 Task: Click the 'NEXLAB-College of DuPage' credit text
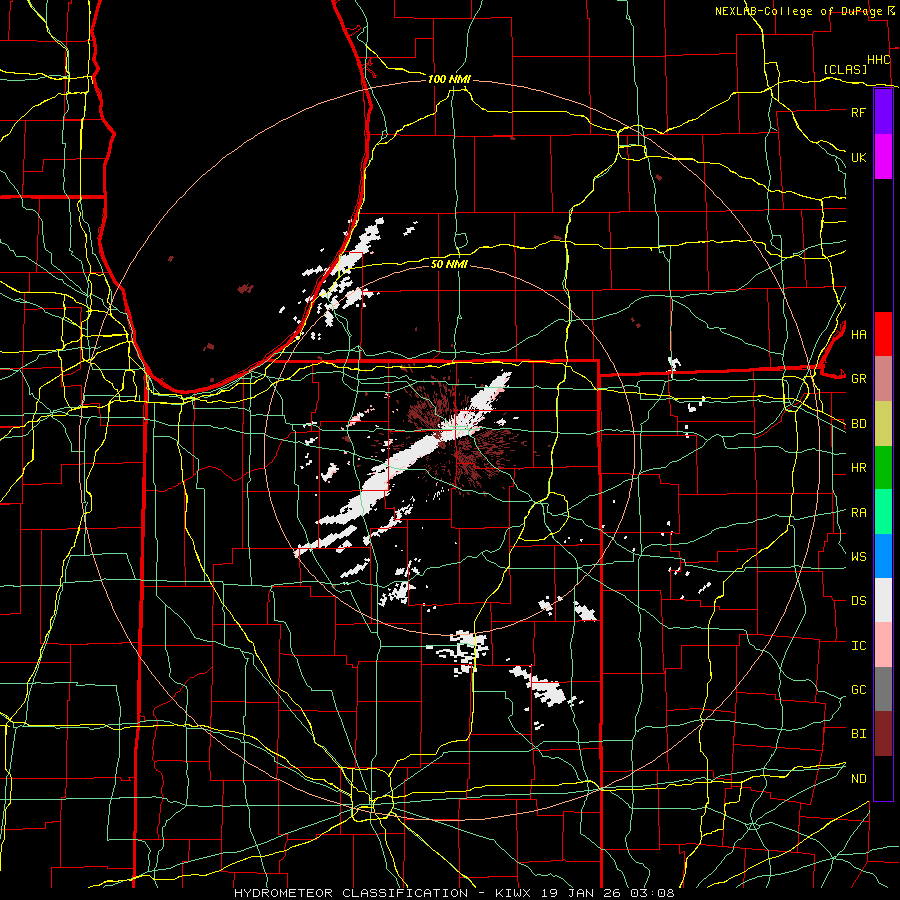pos(798,11)
